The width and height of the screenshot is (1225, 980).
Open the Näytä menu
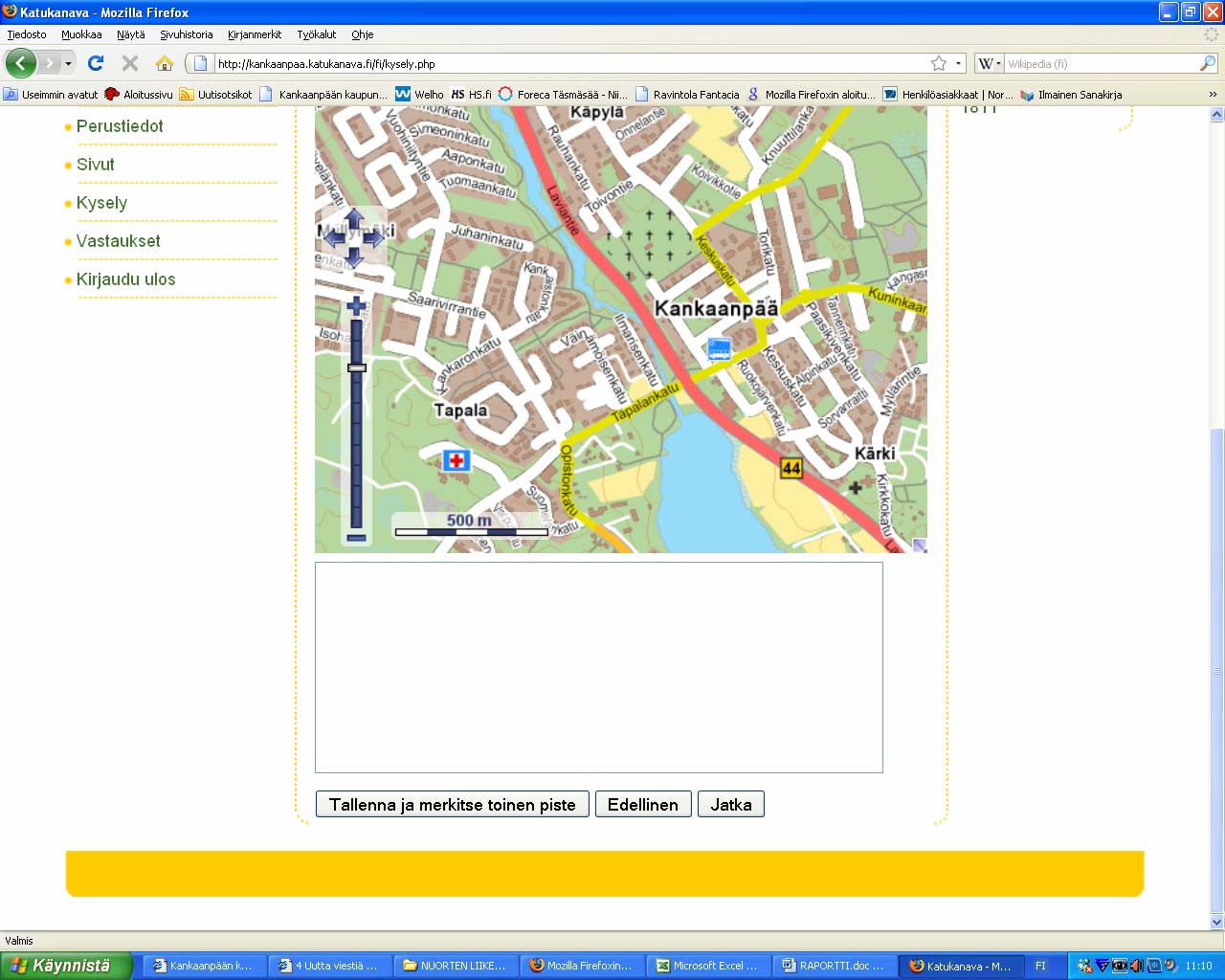coord(131,34)
